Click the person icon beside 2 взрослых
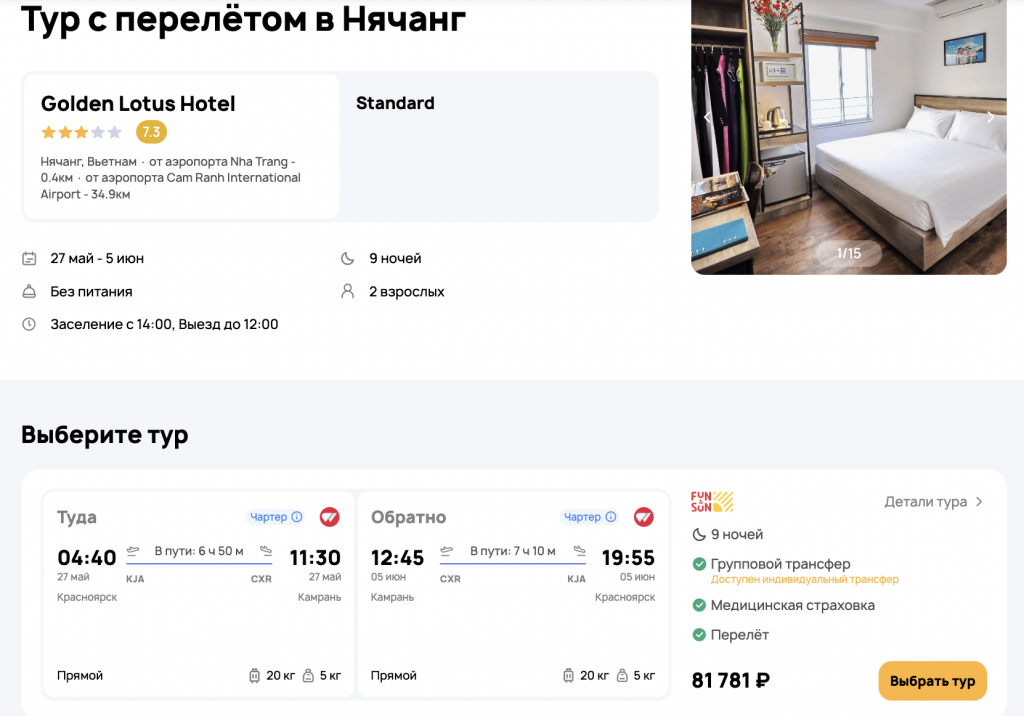The width and height of the screenshot is (1024, 716). 347,291
